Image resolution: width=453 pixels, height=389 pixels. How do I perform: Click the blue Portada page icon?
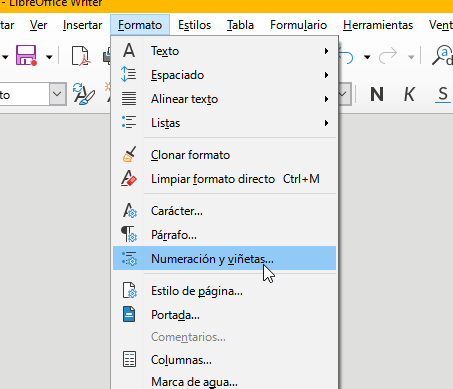129,314
